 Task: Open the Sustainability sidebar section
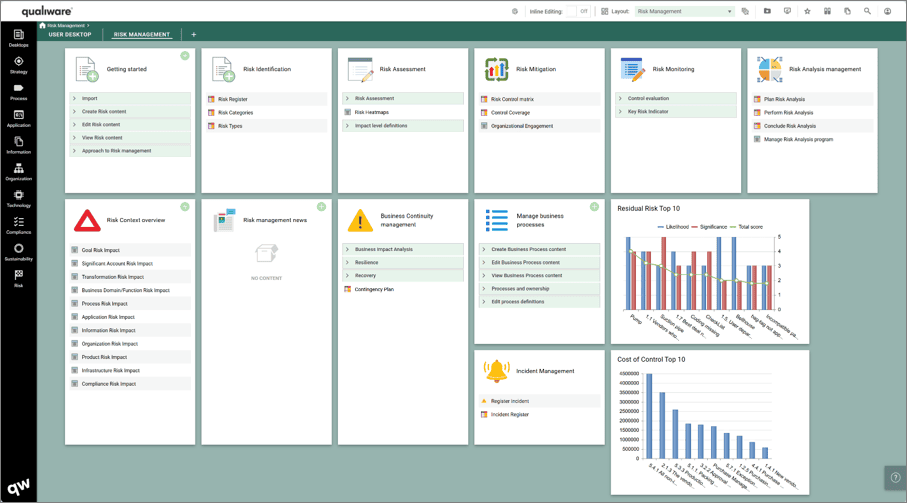pos(18,252)
